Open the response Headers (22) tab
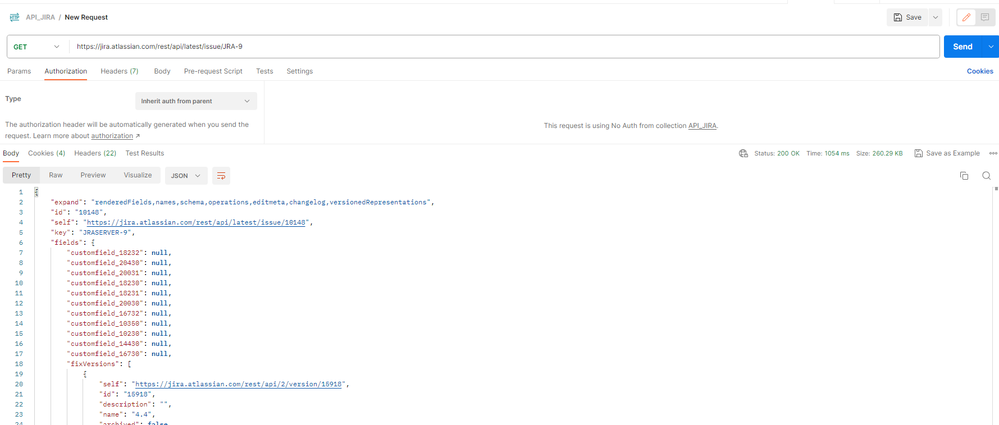 (x=95, y=154)
